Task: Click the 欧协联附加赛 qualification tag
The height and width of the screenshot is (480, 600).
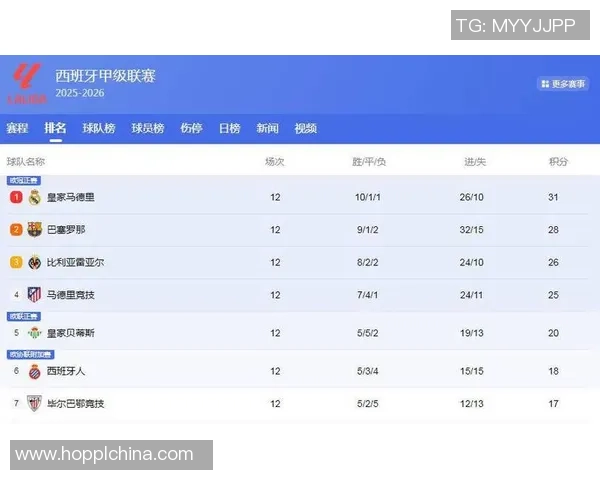Action: click(x=31, y=354)
